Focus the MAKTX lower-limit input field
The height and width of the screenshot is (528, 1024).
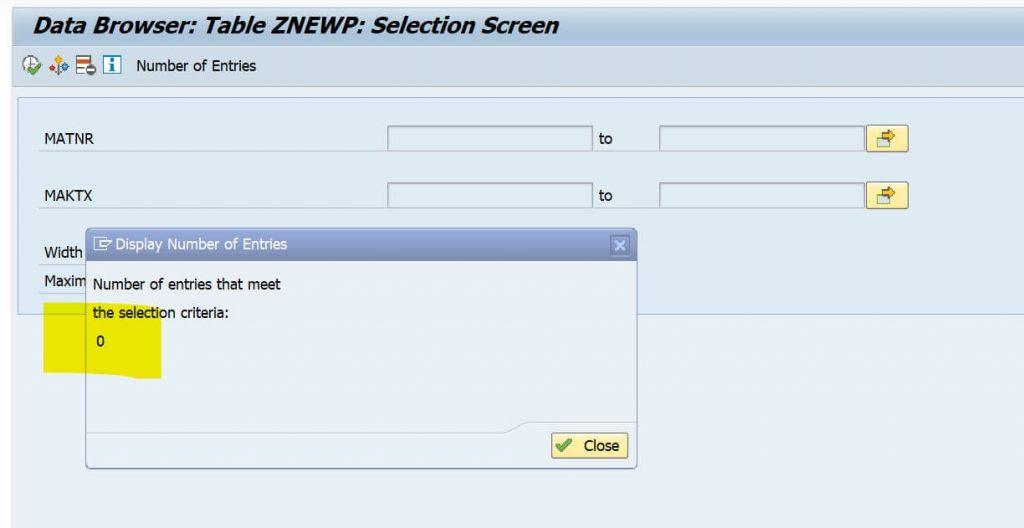pyautogui.click(x=490, y=195)
